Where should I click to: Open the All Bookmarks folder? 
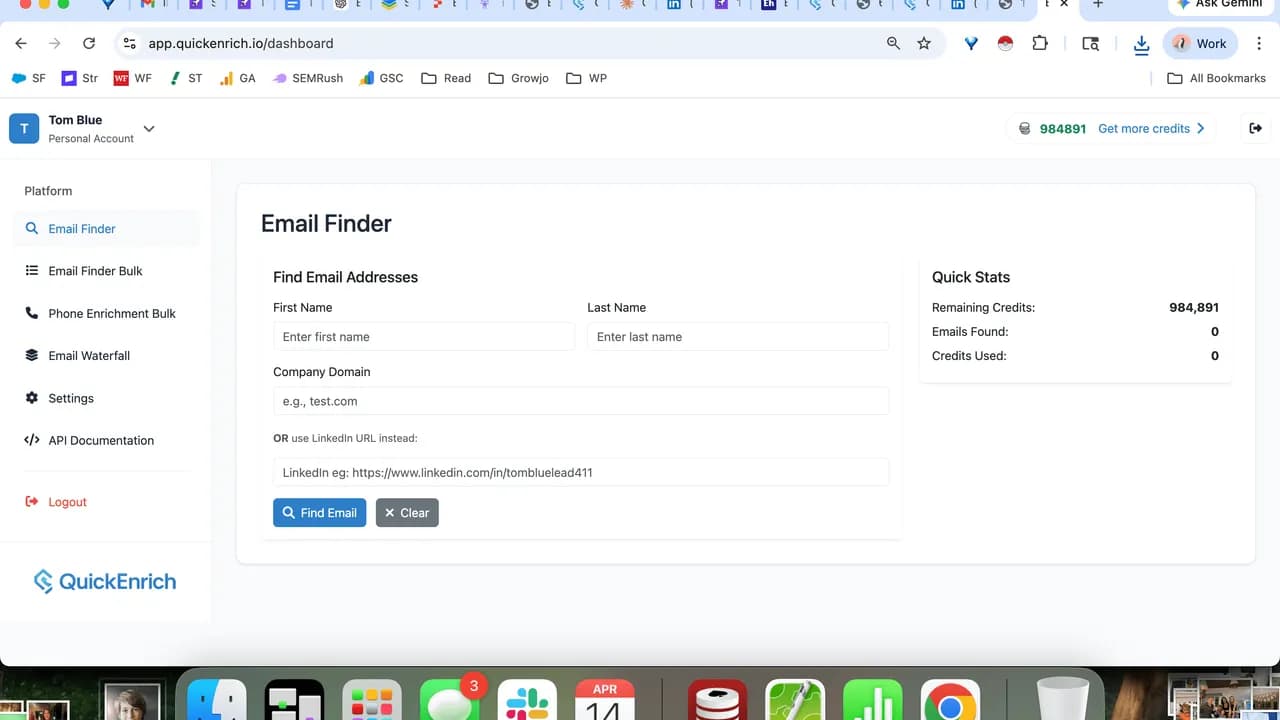[1217, 78]
